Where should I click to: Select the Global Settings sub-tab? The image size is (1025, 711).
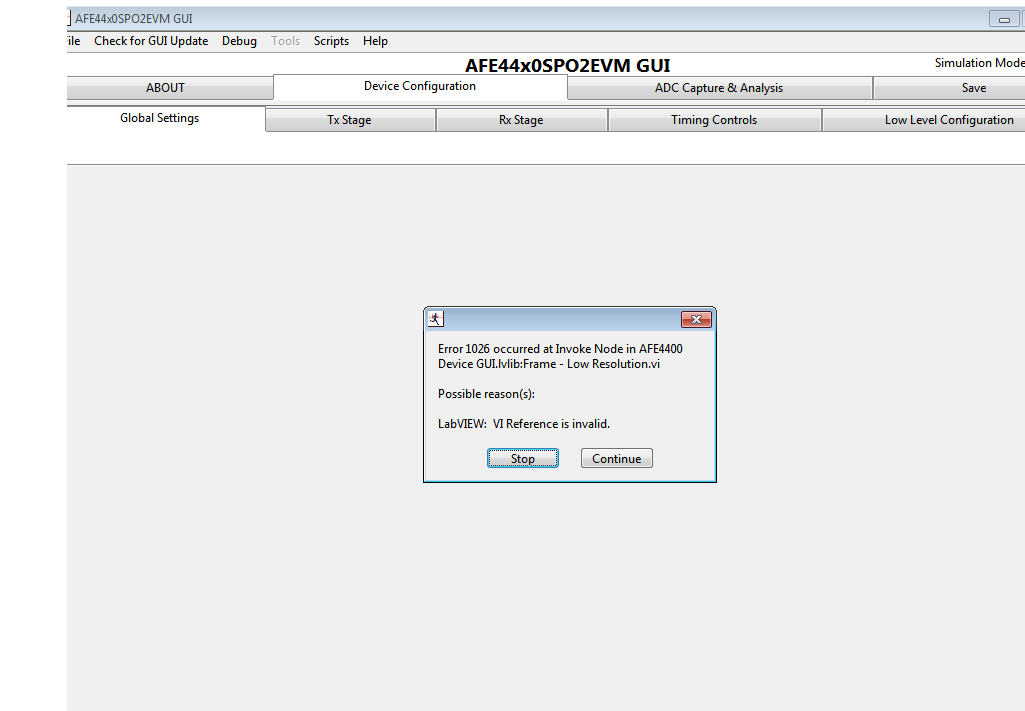[x=165, y=118]
